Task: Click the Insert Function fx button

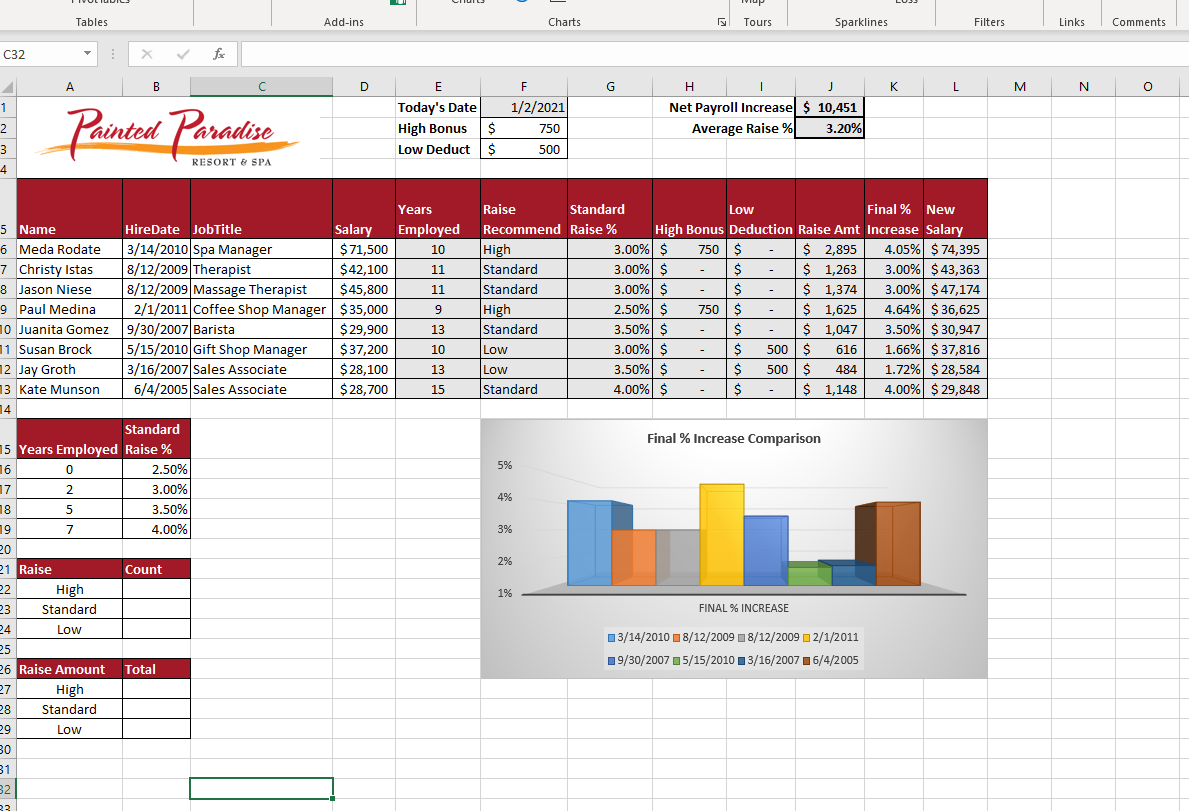Action: [x=218, y=54]
